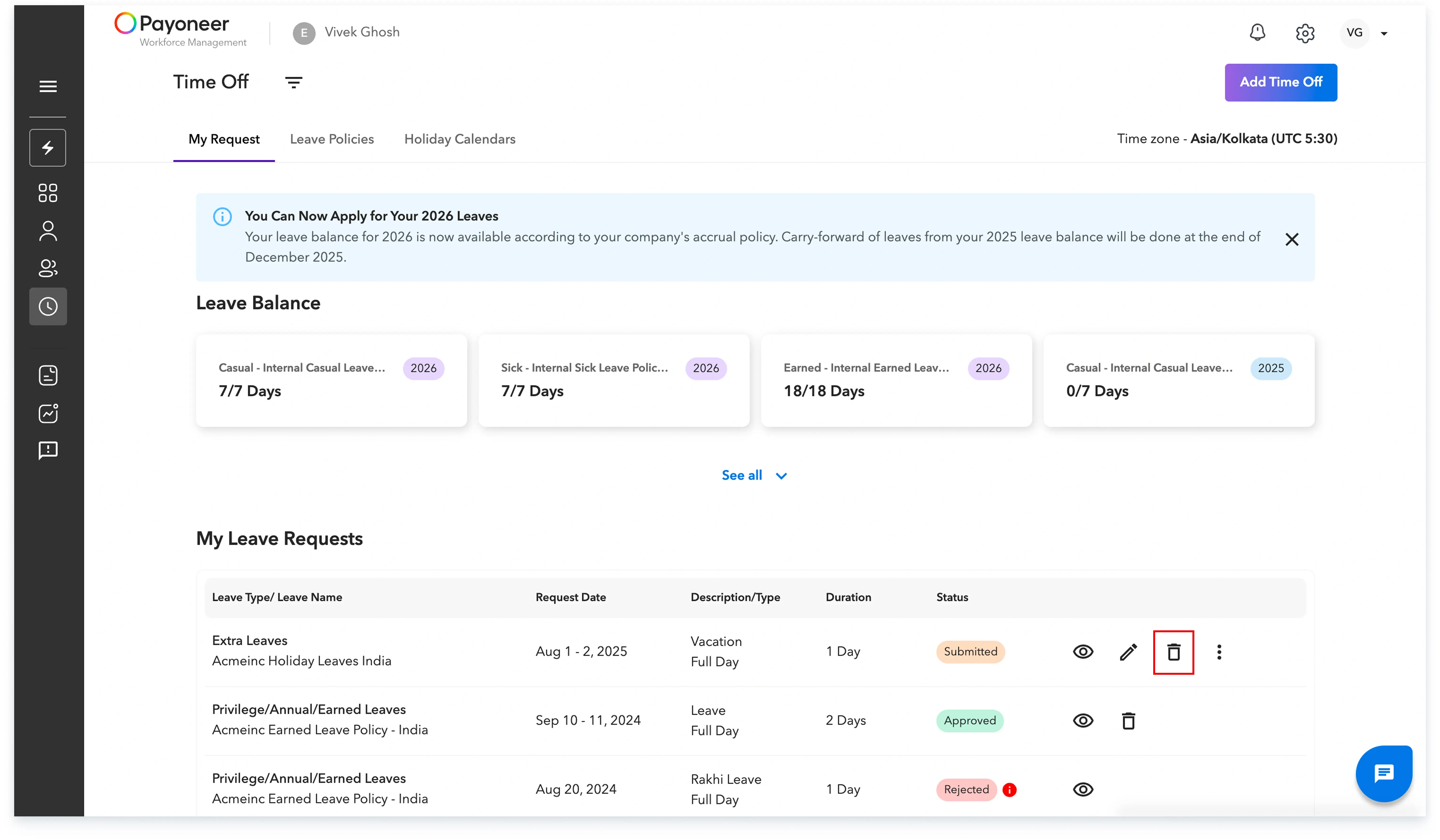Open the chat support bubble

point(1384,773)
